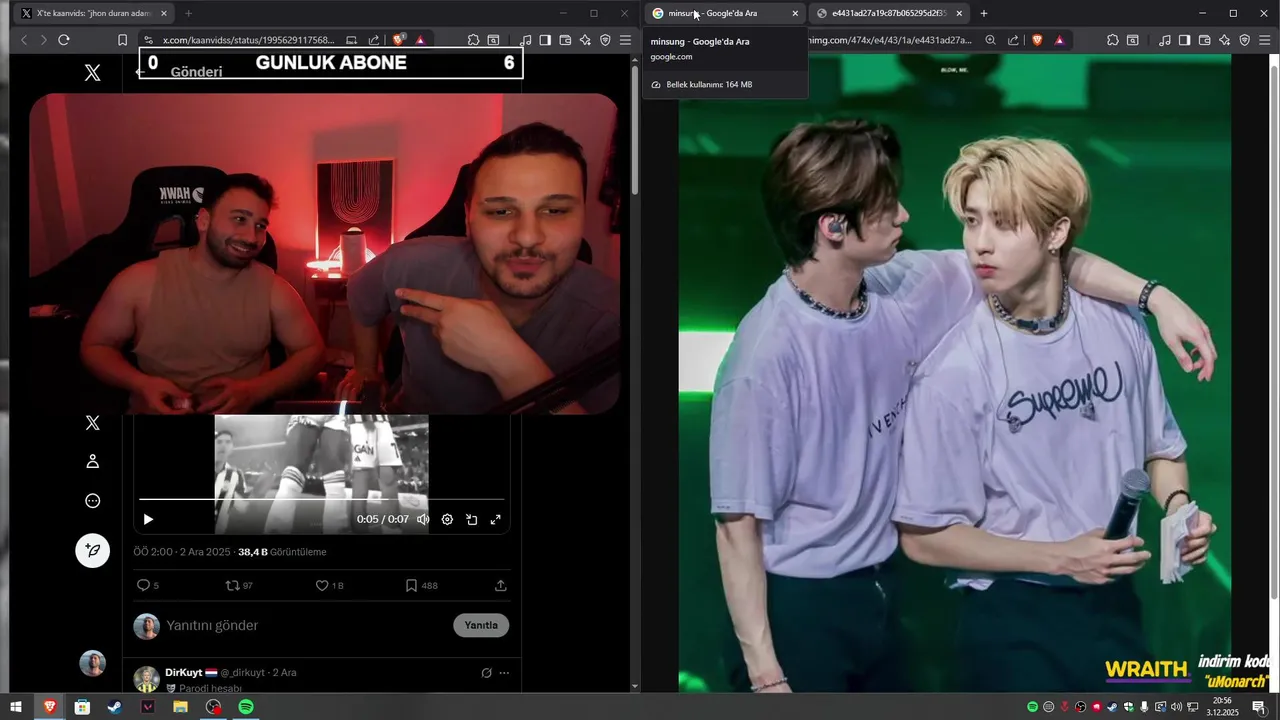Select the X'te kaanvids tab
This screenshot has width=1280, height=720.
pyautogui.click(x=95, y=13)
